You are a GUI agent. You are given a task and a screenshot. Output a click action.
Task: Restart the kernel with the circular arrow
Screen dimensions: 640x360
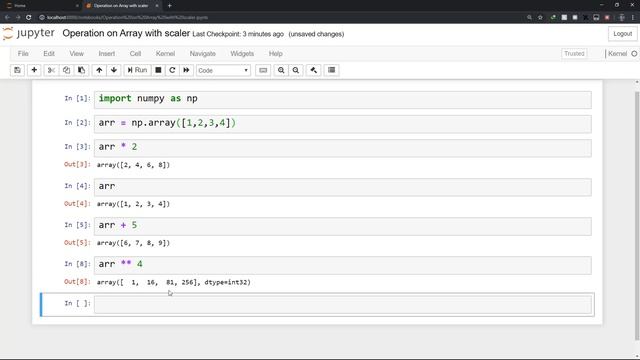172,70
